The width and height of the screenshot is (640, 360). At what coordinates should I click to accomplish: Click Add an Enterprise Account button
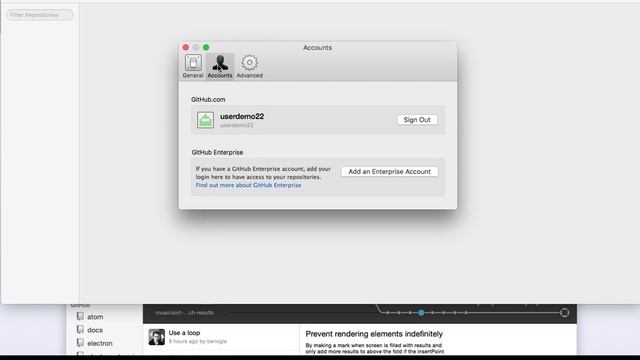tap(389, 171)
